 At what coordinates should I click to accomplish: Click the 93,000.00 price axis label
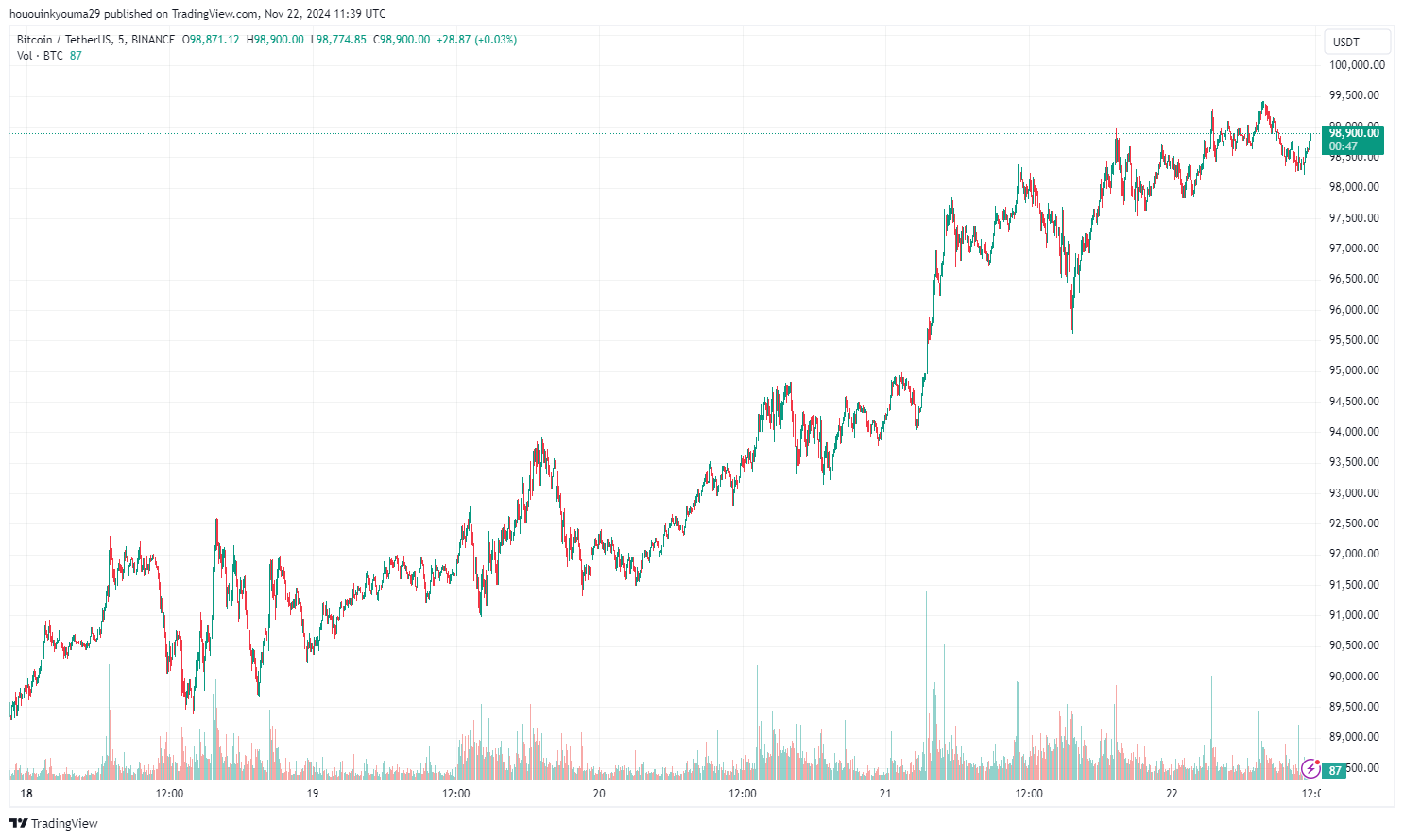pyautogui.click(x=1354, y=493)
